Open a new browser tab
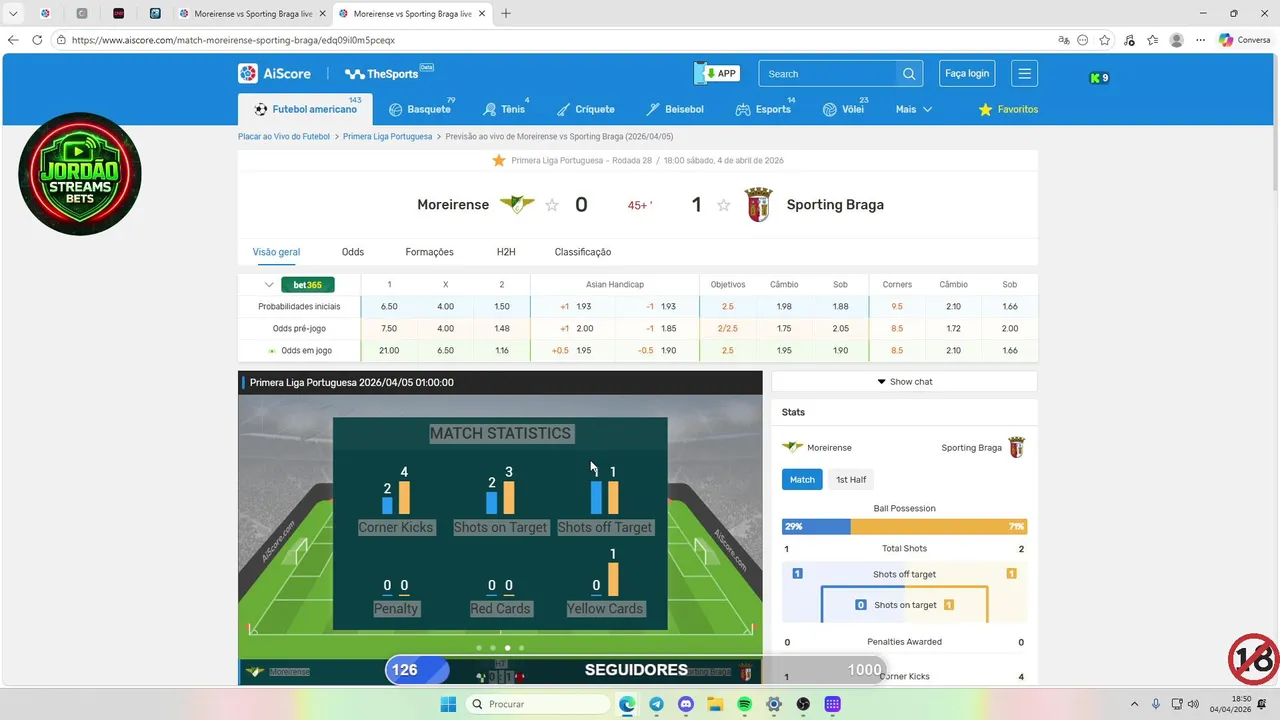The height and width of the screenshot is (720, 1280). click(x=506, y=14)
